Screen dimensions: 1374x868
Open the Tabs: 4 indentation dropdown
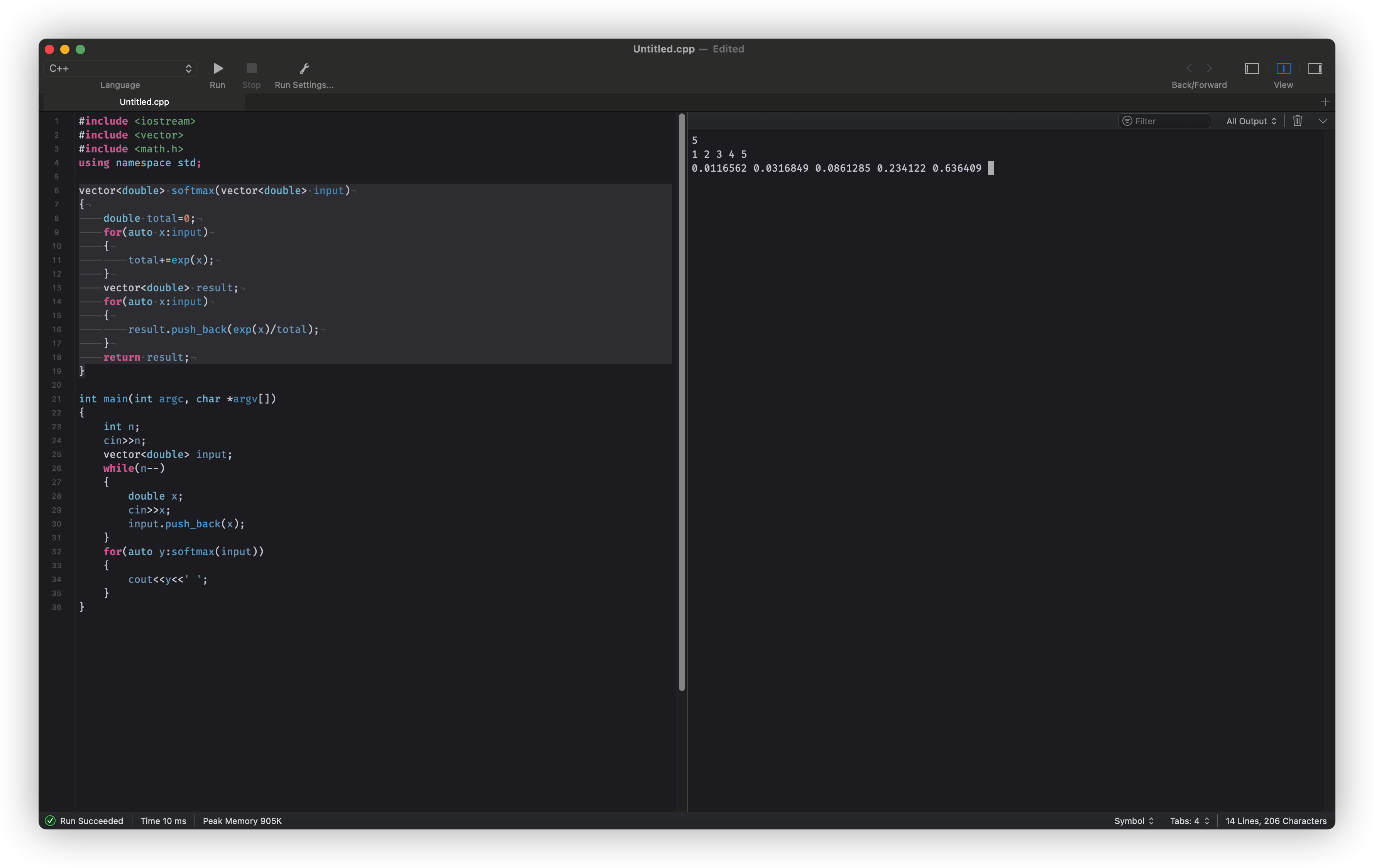click(x=1189, y=821)
